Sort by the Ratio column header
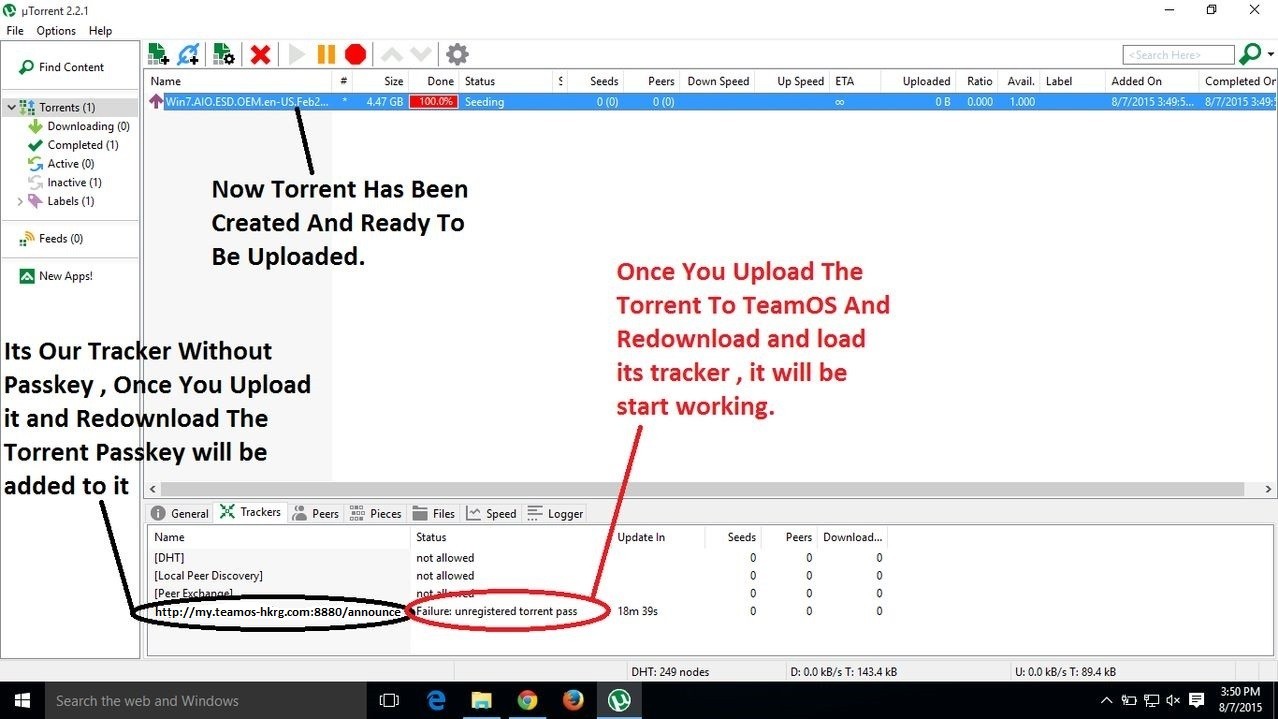This screenshot has width=1278, height=719. point(977,81)
